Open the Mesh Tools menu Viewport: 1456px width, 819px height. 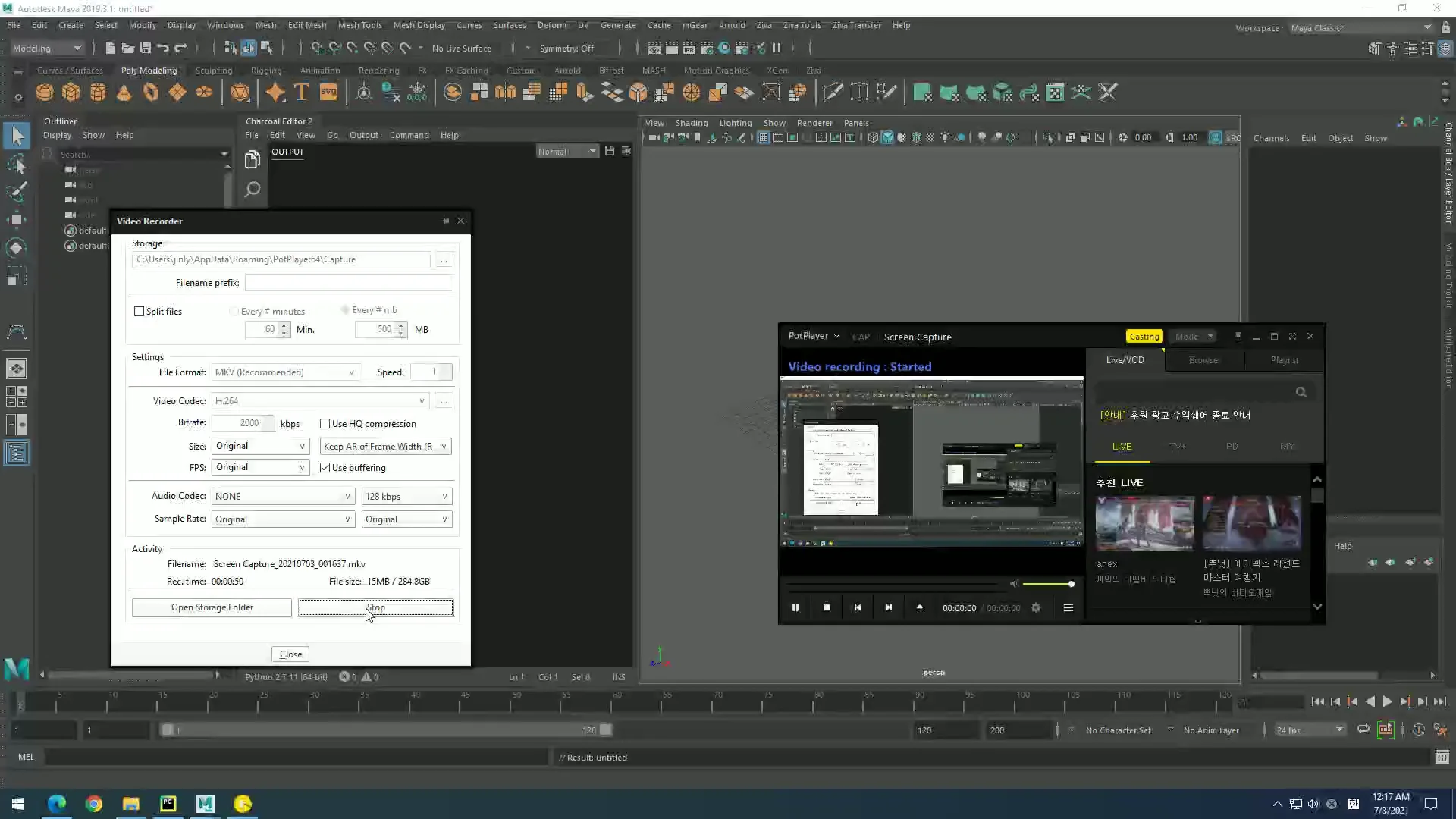[359, 25]
